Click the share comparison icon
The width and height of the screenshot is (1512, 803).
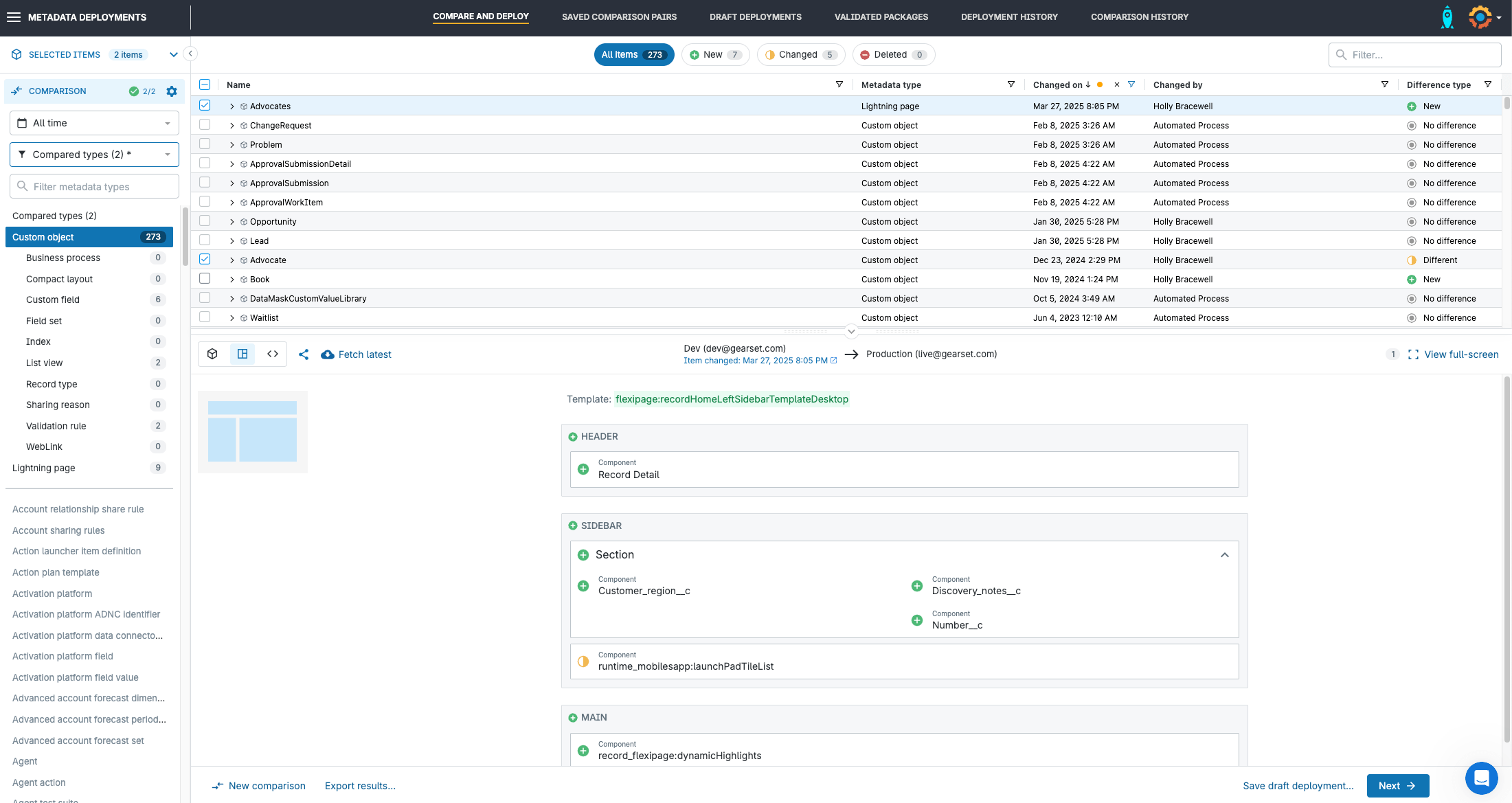tap(304, 354)
